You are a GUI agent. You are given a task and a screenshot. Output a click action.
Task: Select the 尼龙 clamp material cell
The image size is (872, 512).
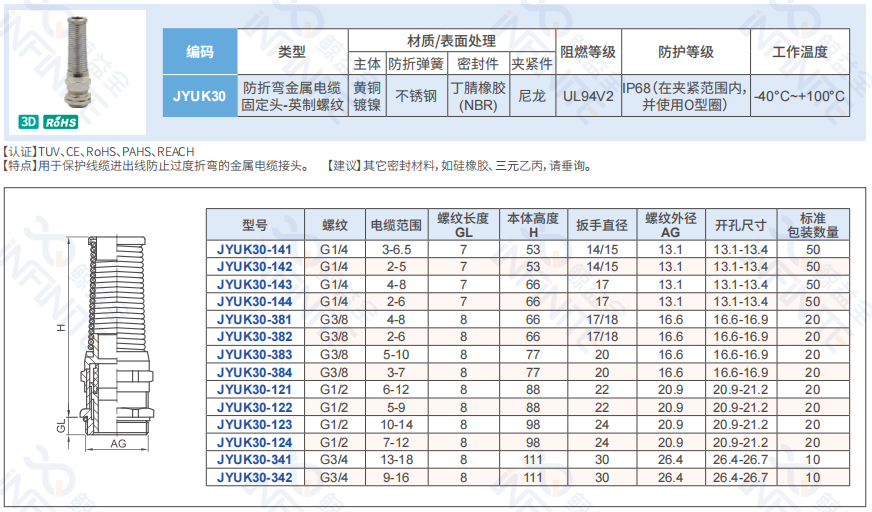[532, 96]
